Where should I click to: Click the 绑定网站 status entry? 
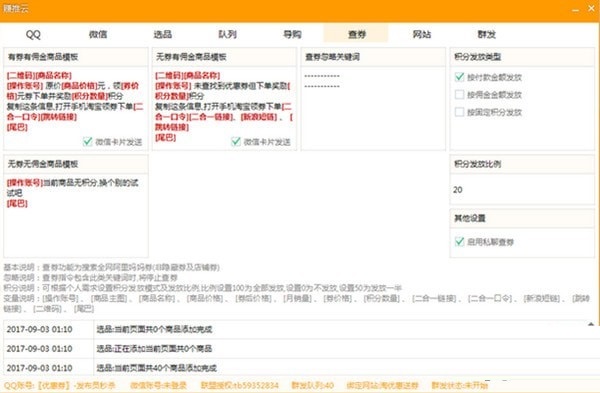(382, 385)
